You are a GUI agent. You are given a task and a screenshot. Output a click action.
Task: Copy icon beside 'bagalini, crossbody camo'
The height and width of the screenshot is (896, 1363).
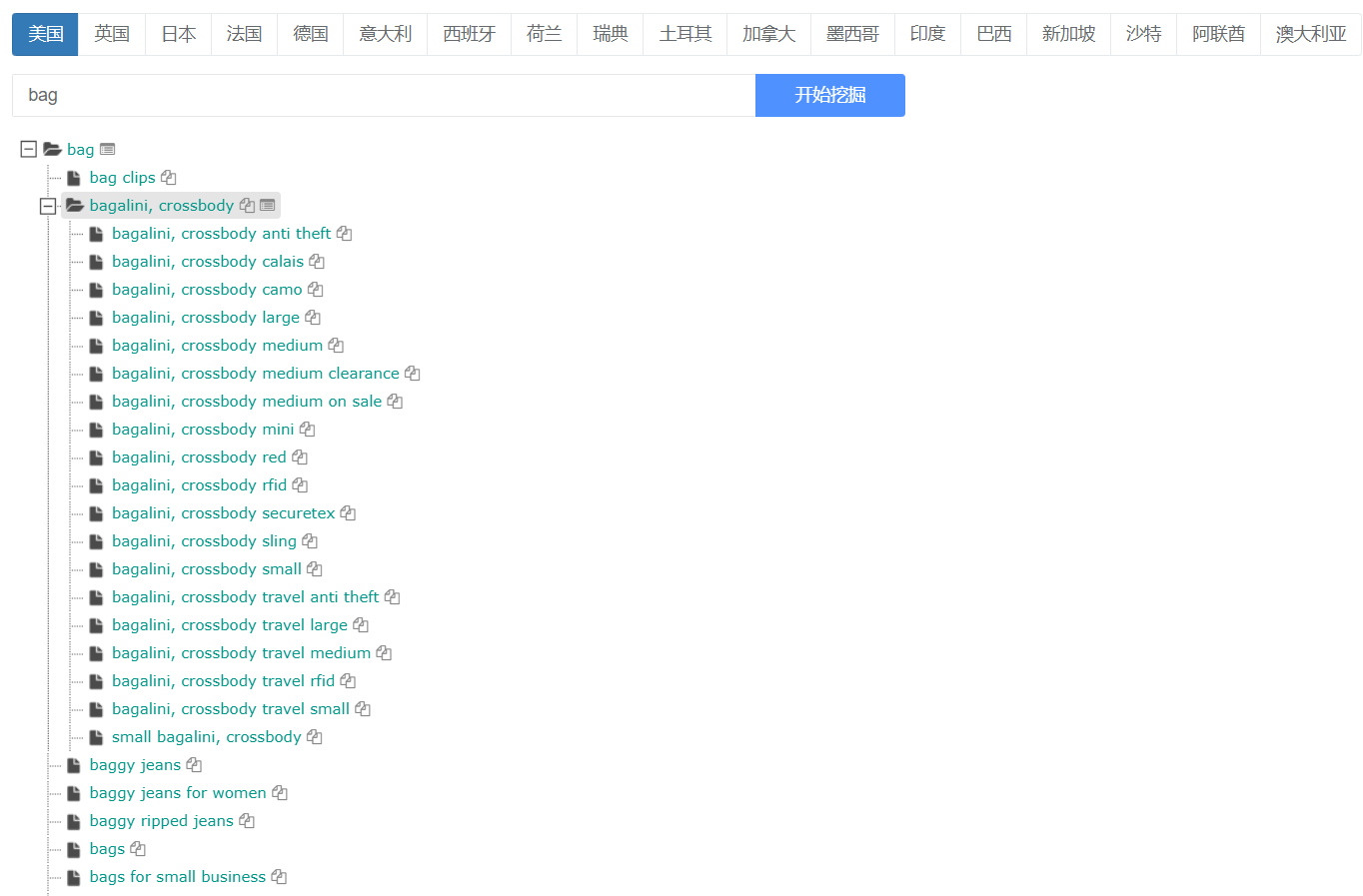[x=315, y=290]
